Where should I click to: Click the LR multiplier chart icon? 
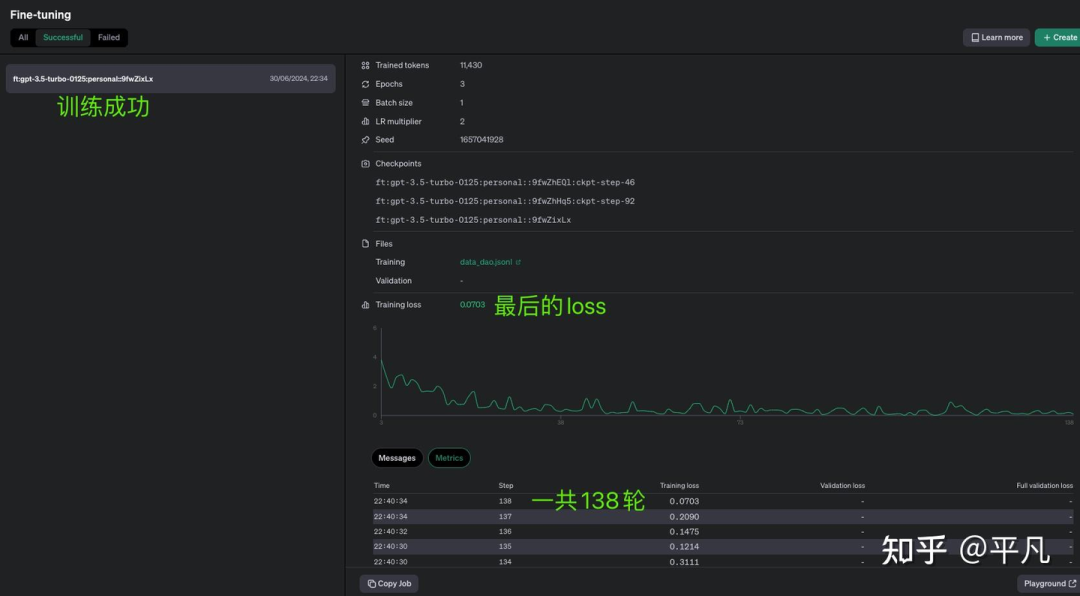(365, 121)
